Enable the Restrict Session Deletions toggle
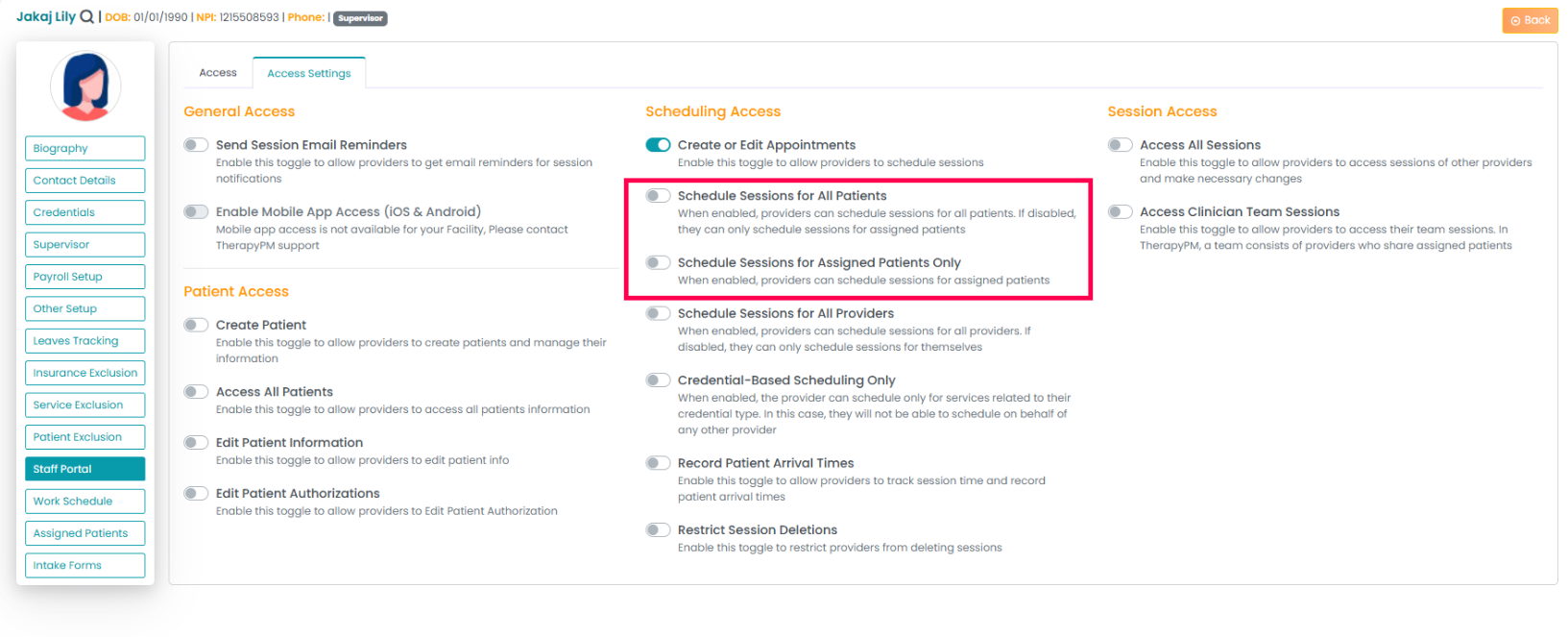The width and height of the screenshot is (1568, 637). [658, 530]
